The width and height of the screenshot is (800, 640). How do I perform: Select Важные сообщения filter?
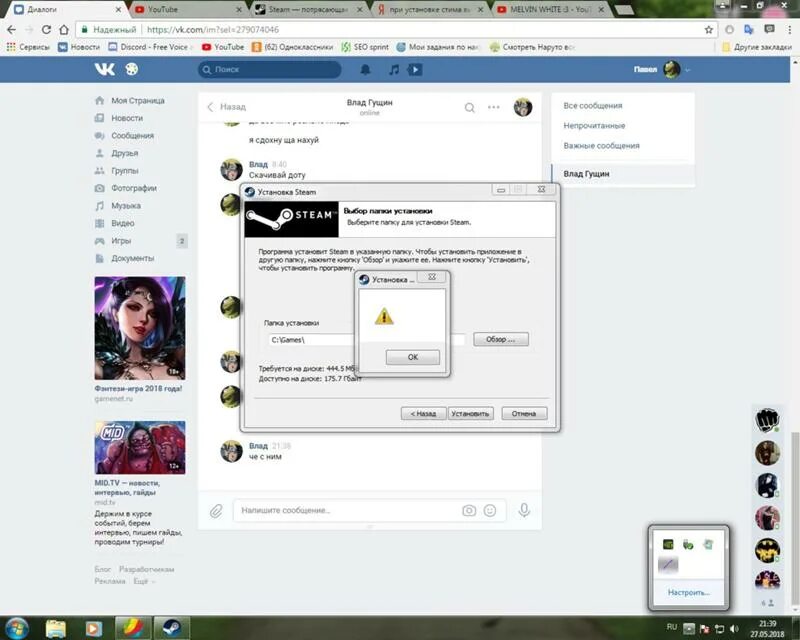pos(601,145)
